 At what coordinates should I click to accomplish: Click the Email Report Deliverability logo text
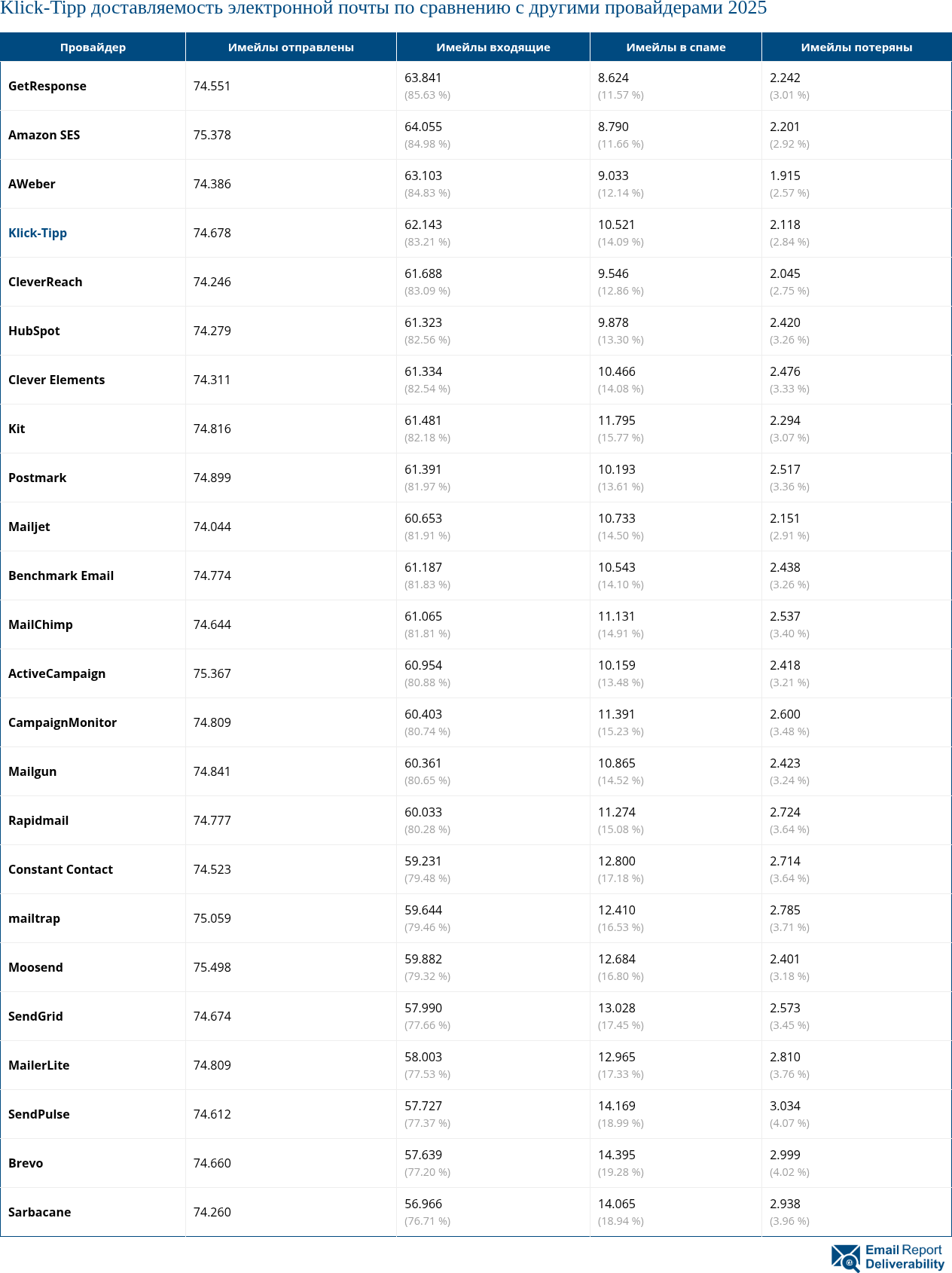tap(905, 1257)
